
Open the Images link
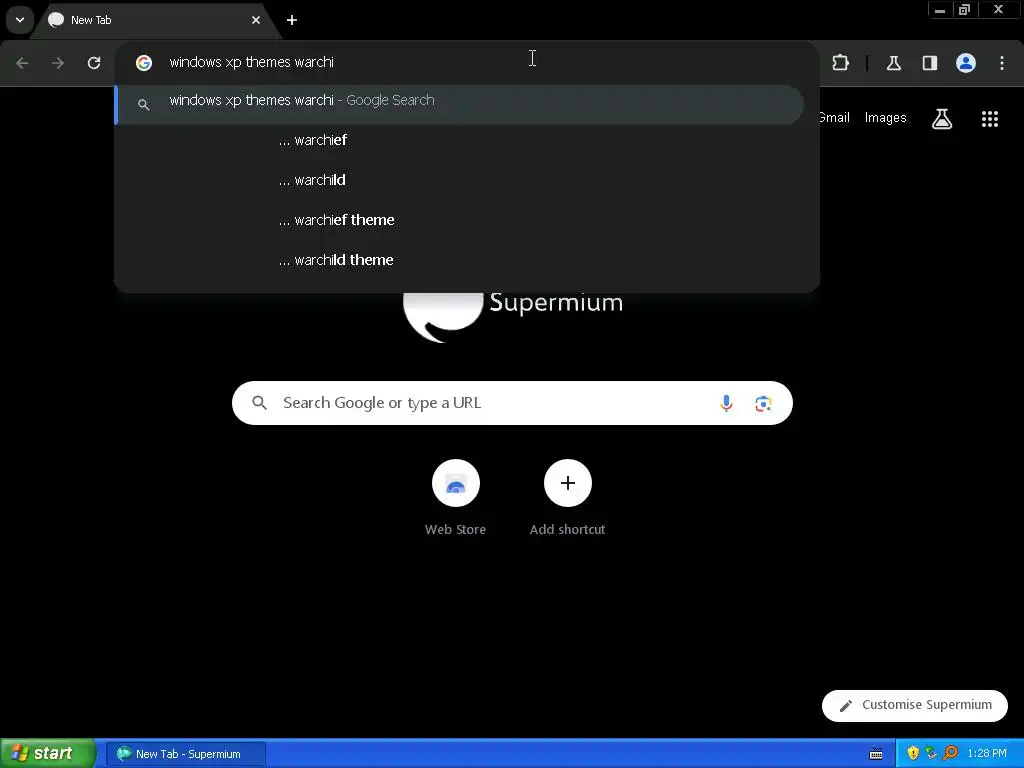[886, 118]
